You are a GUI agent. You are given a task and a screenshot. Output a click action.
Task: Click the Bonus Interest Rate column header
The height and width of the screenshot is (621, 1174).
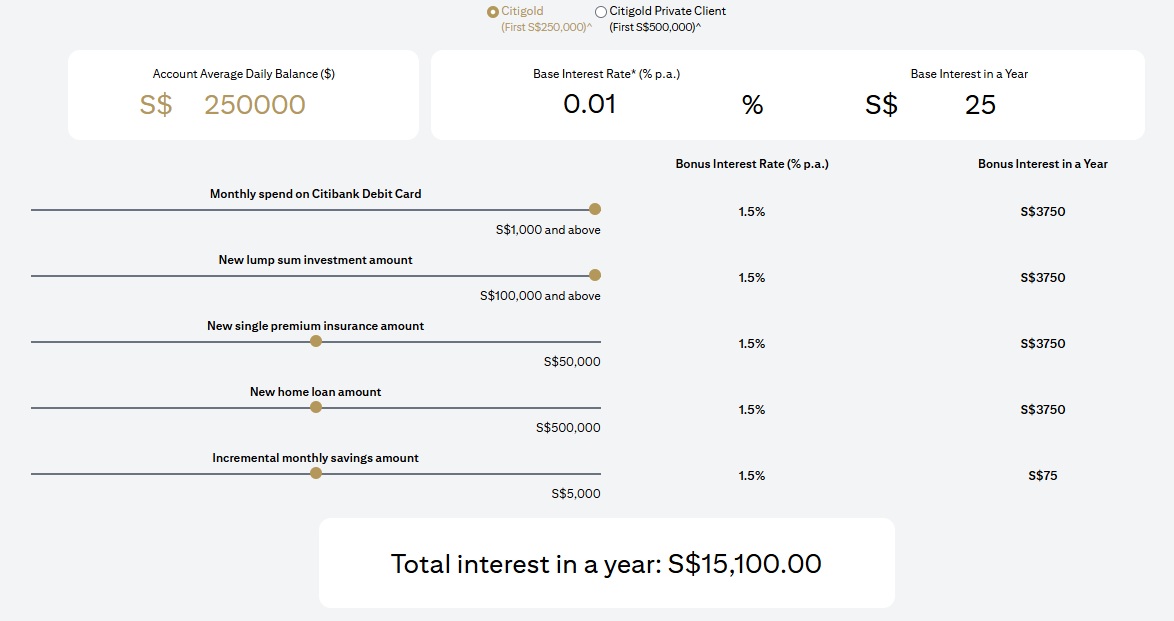pyautogui.click(x=750, y=163)
